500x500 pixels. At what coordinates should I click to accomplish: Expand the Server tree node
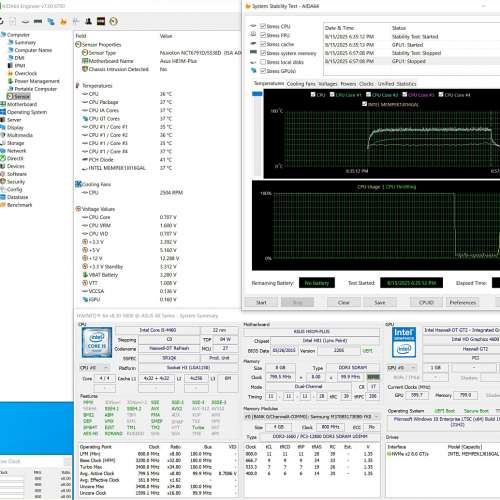coord(14,120)
